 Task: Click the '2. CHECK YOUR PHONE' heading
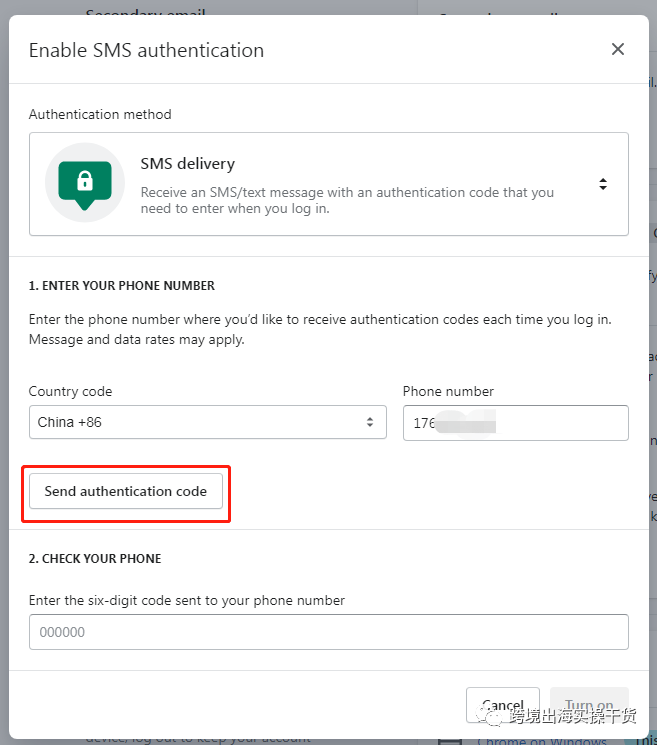click(x=95, y=559)
